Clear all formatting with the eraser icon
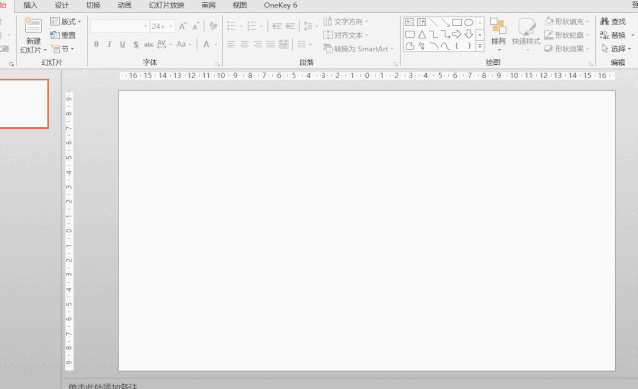 click(x=213, y=26)
